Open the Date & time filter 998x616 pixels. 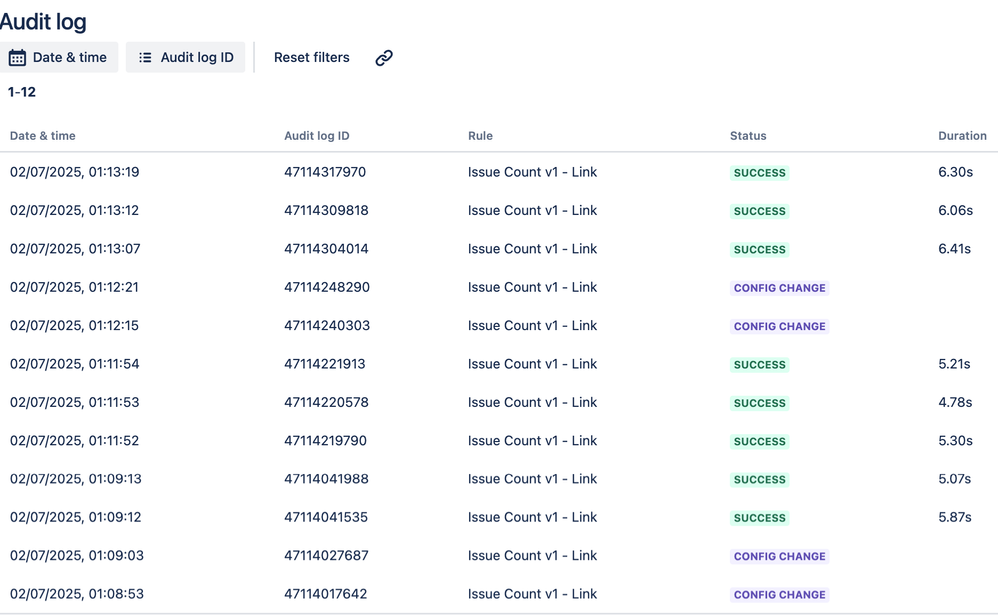(x=59, y=57)
